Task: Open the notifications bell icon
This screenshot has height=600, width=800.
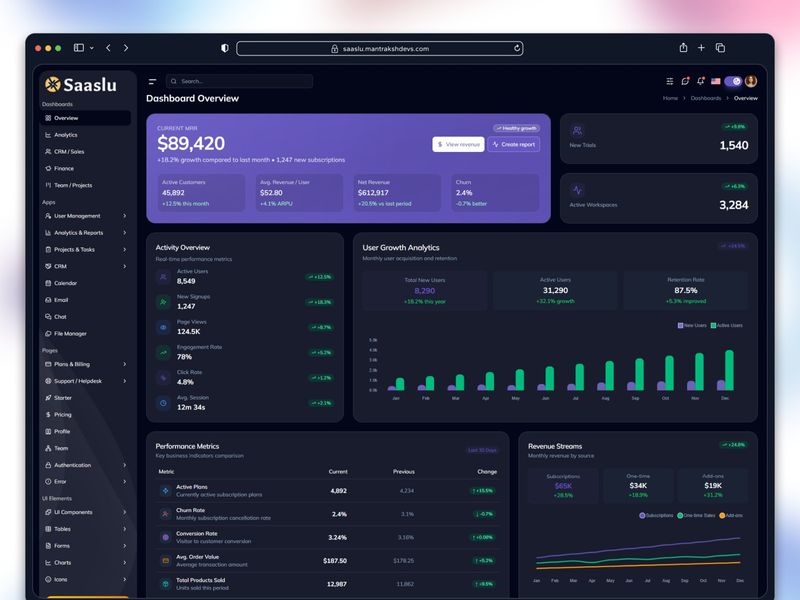Action: coord(701,81)
